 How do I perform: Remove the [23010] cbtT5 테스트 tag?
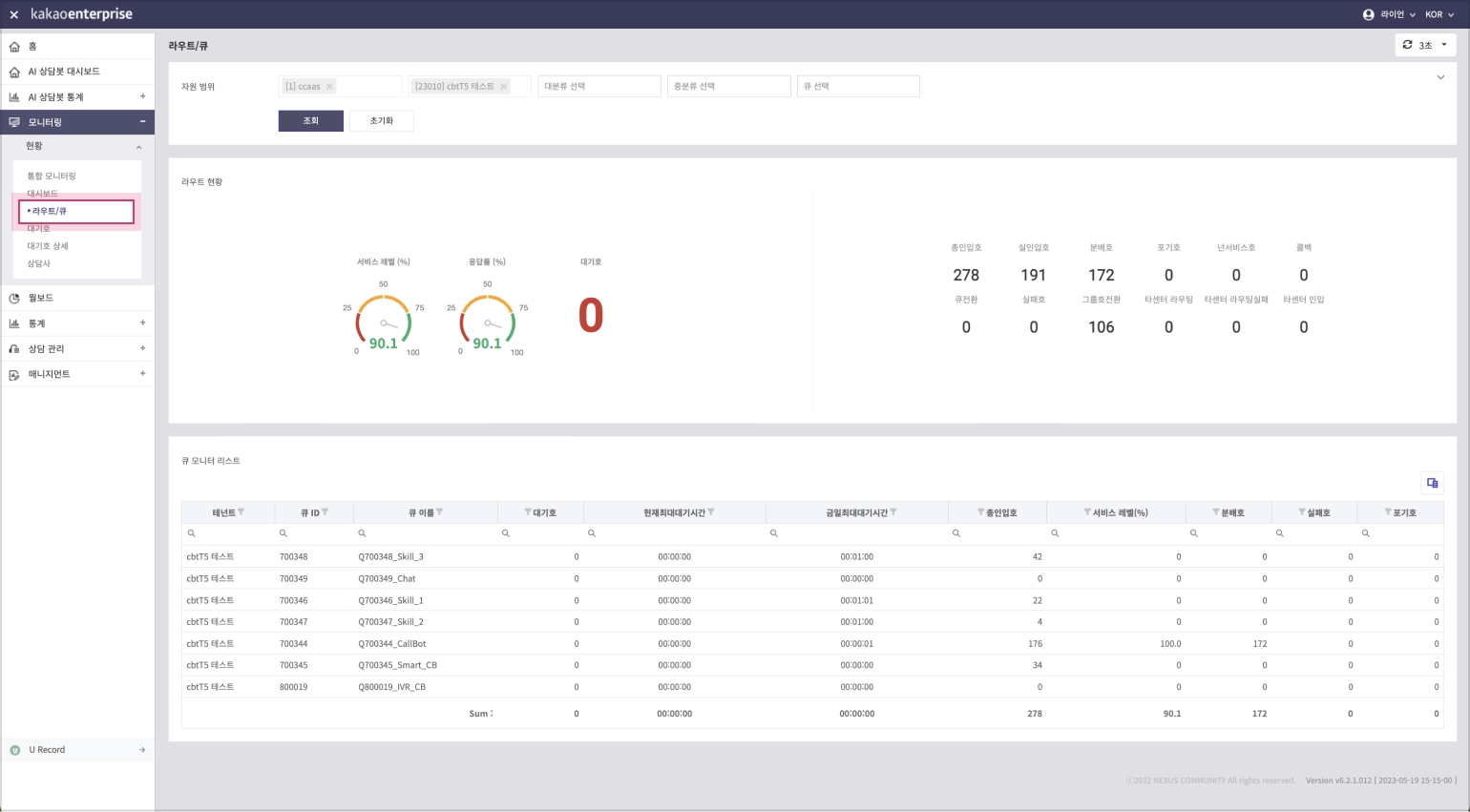(504, 87)
